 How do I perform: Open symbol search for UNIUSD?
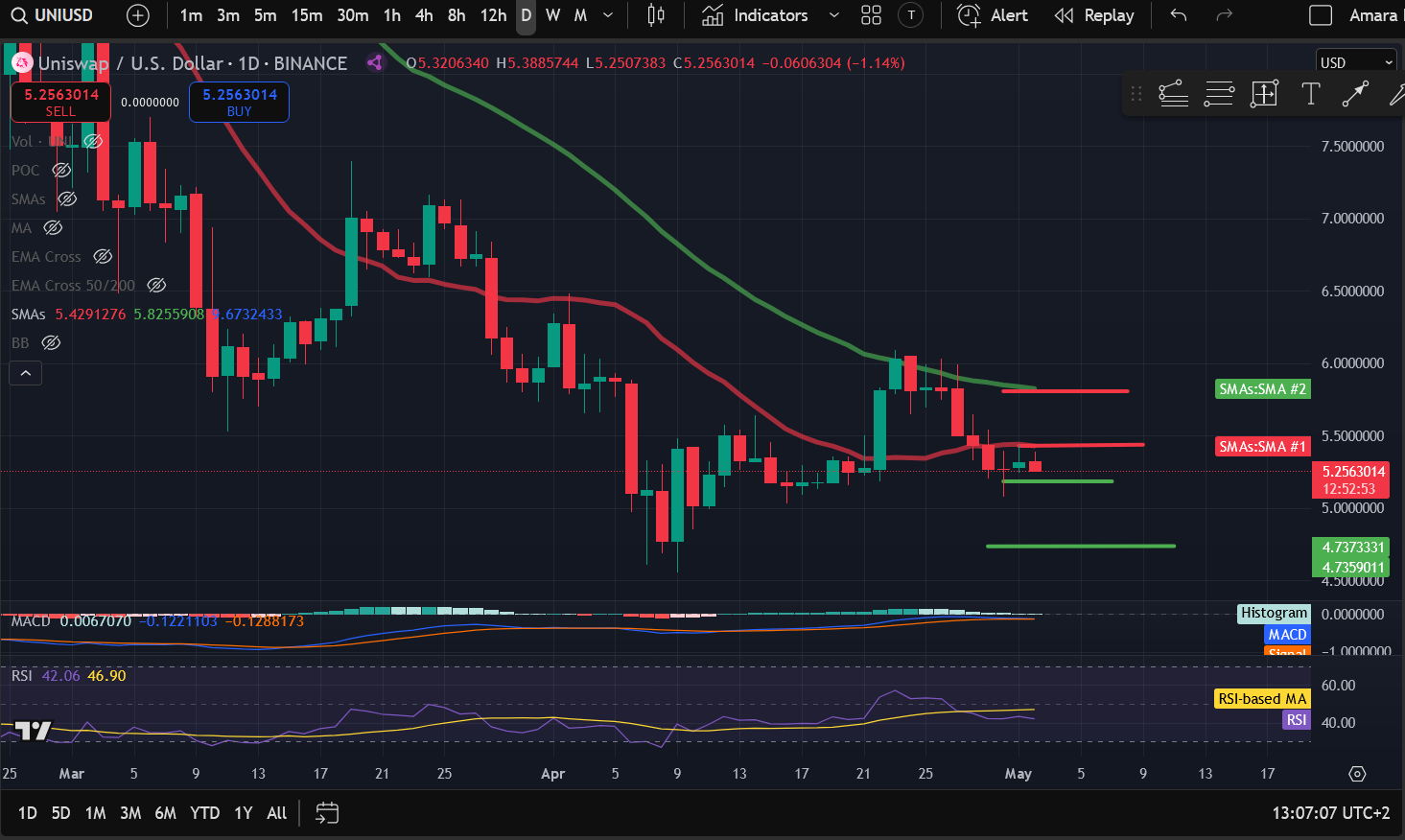click(53, 15)
